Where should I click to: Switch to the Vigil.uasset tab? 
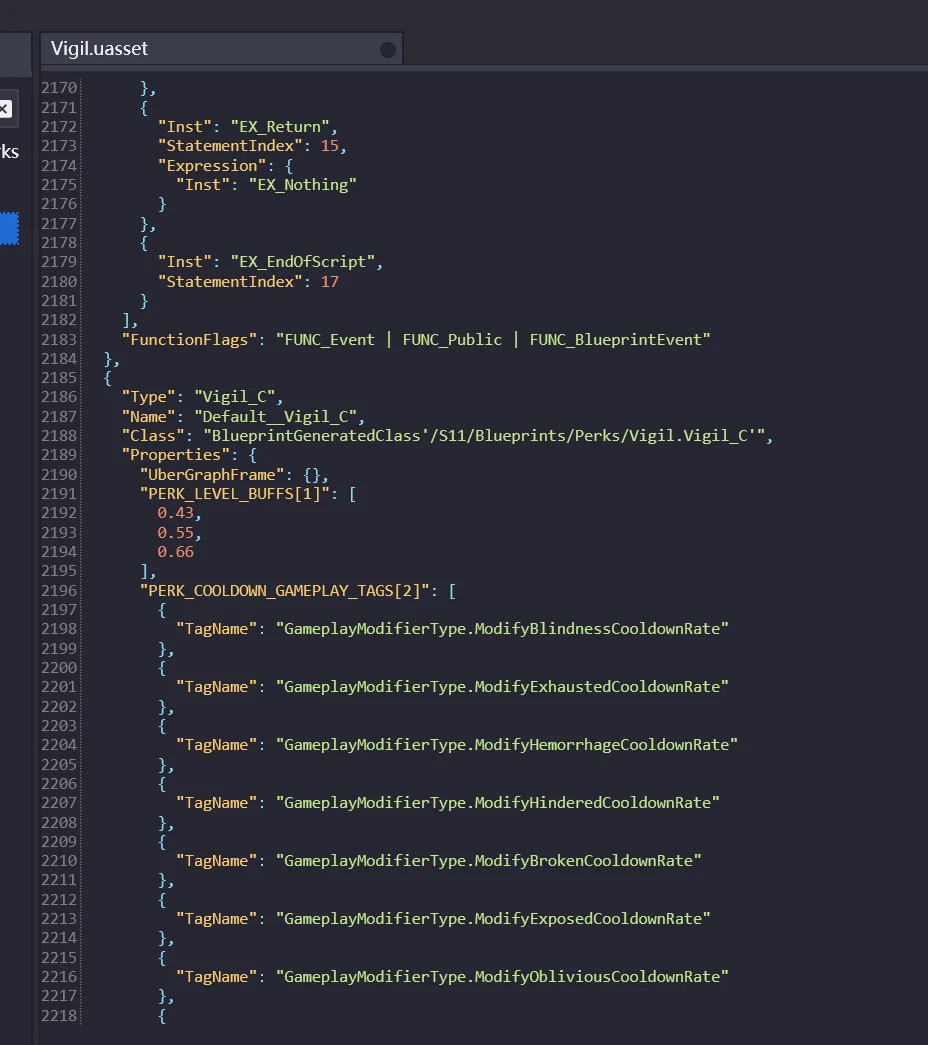coord(100,49)
